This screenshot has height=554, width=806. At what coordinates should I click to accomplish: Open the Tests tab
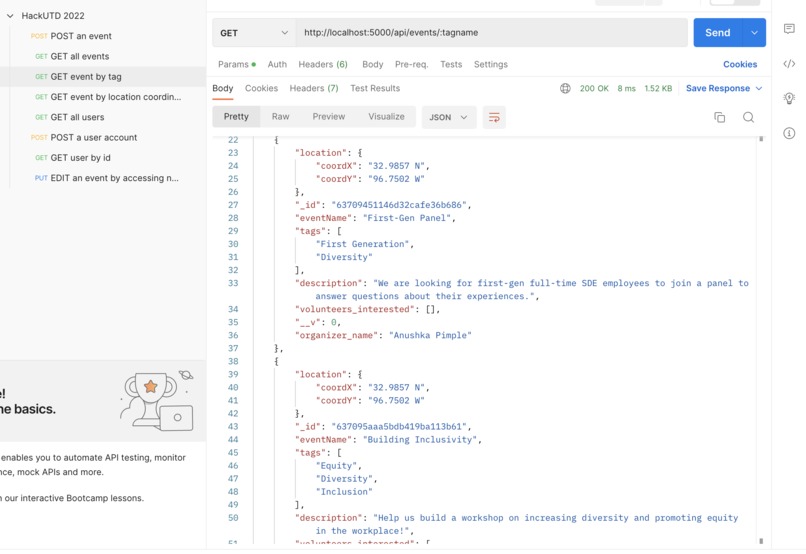(x=451, y=64)
